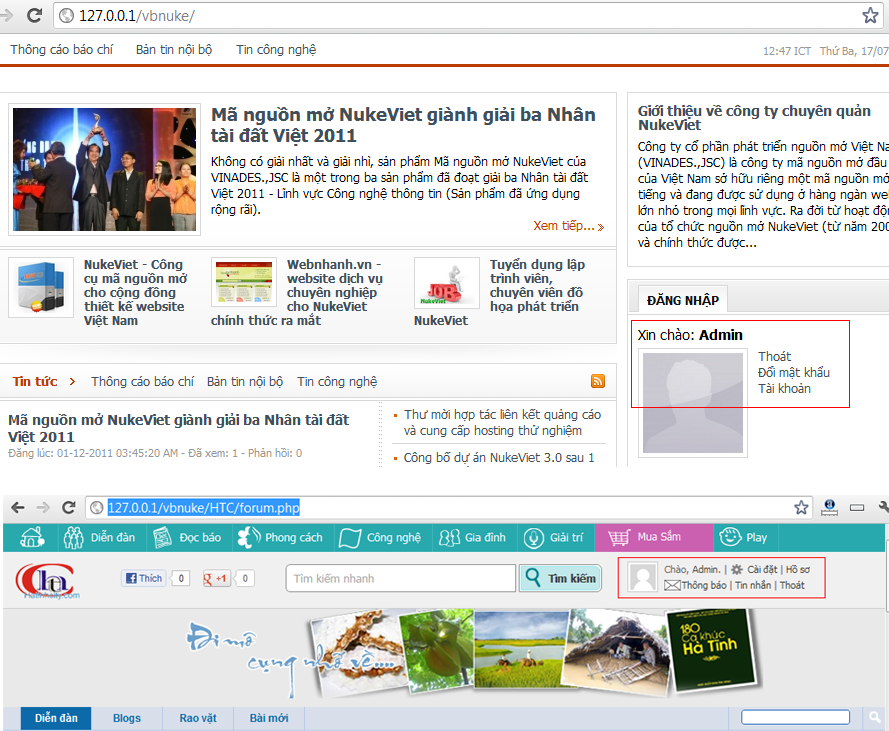Log out via Thoát under Xin chào Admin

774,357
